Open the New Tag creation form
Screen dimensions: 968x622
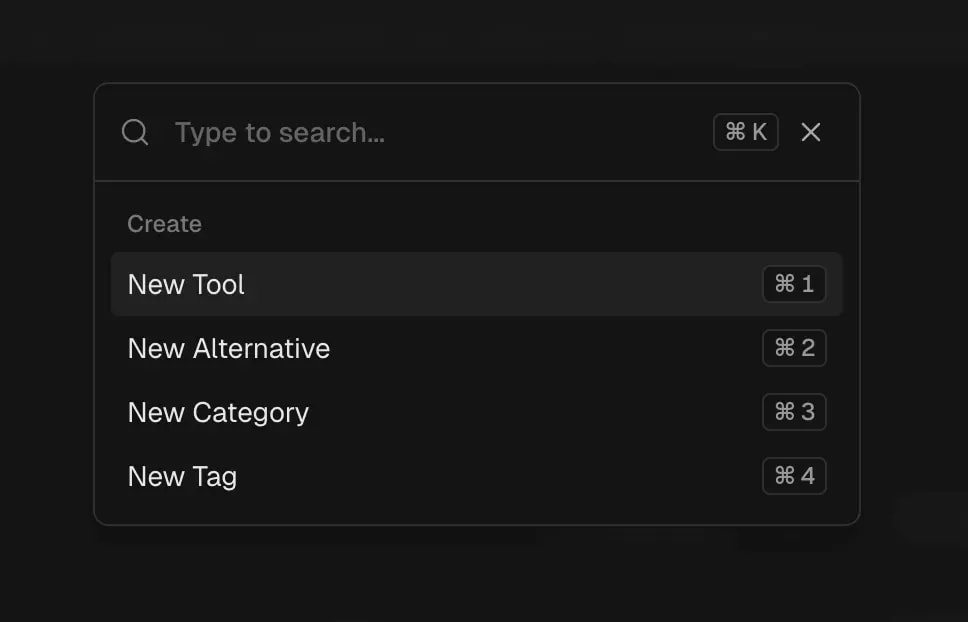pos(182,476)
